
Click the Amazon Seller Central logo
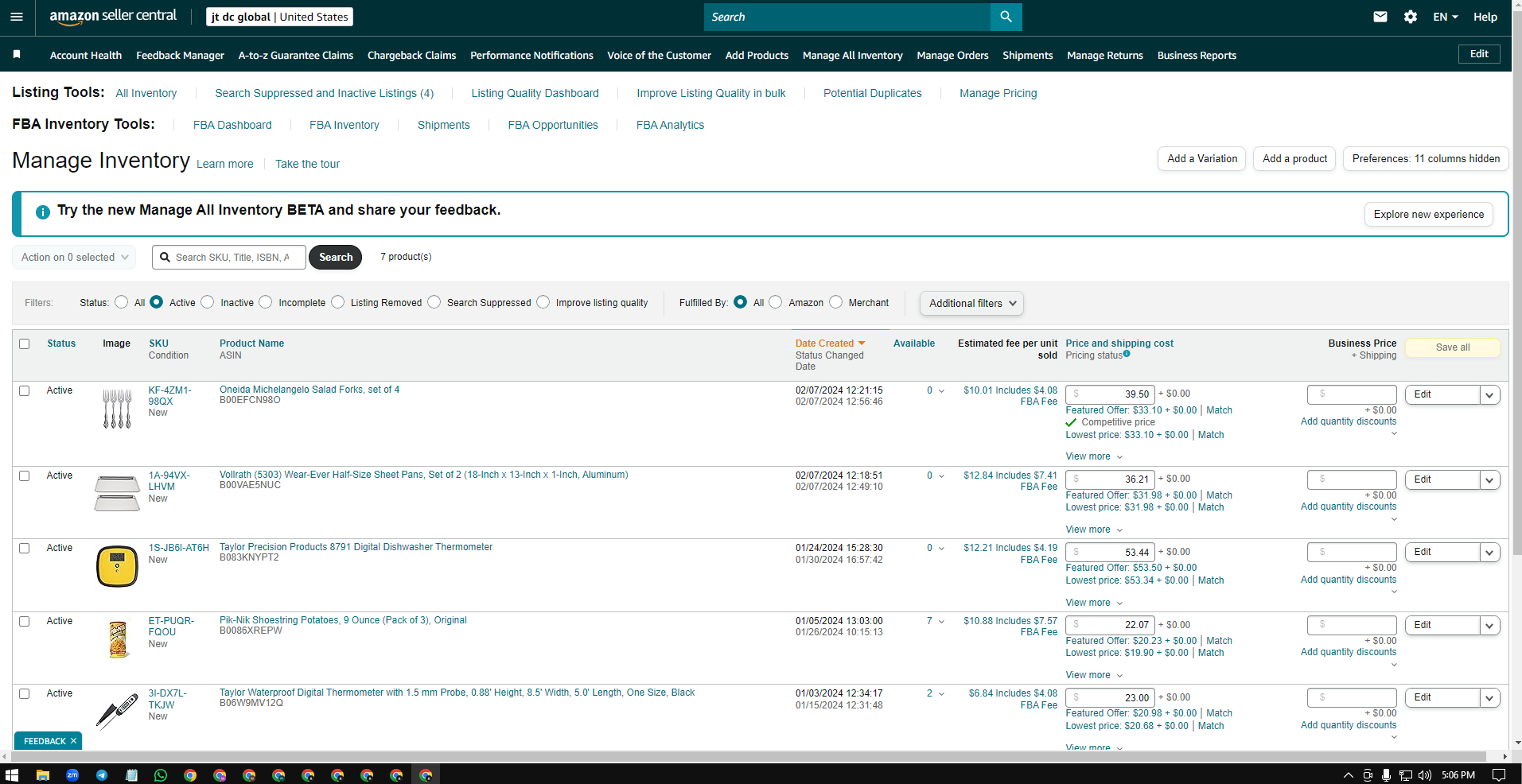pyautogui.click(x=113, y=17)
